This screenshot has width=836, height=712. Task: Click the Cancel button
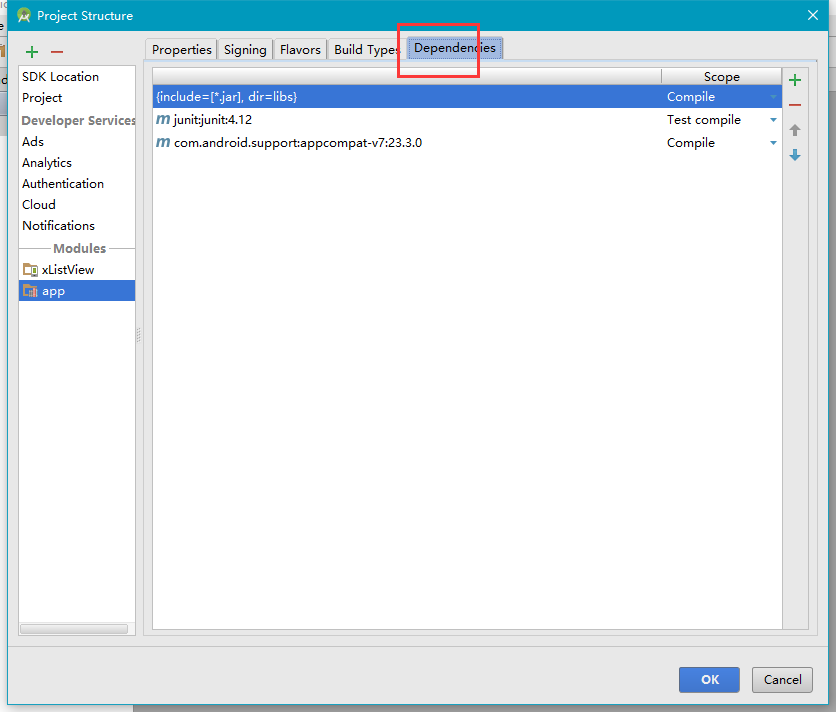click(782, 679)
